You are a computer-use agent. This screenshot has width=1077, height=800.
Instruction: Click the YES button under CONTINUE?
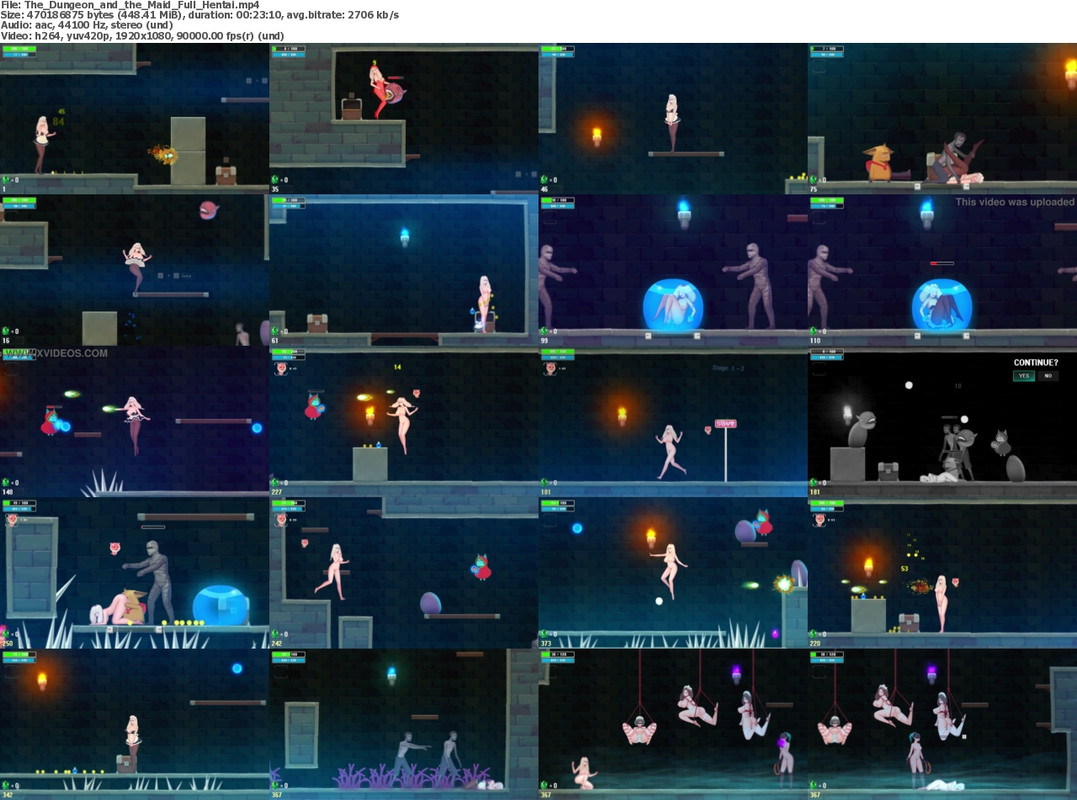pyautogui.click(x=1023, y=376)
